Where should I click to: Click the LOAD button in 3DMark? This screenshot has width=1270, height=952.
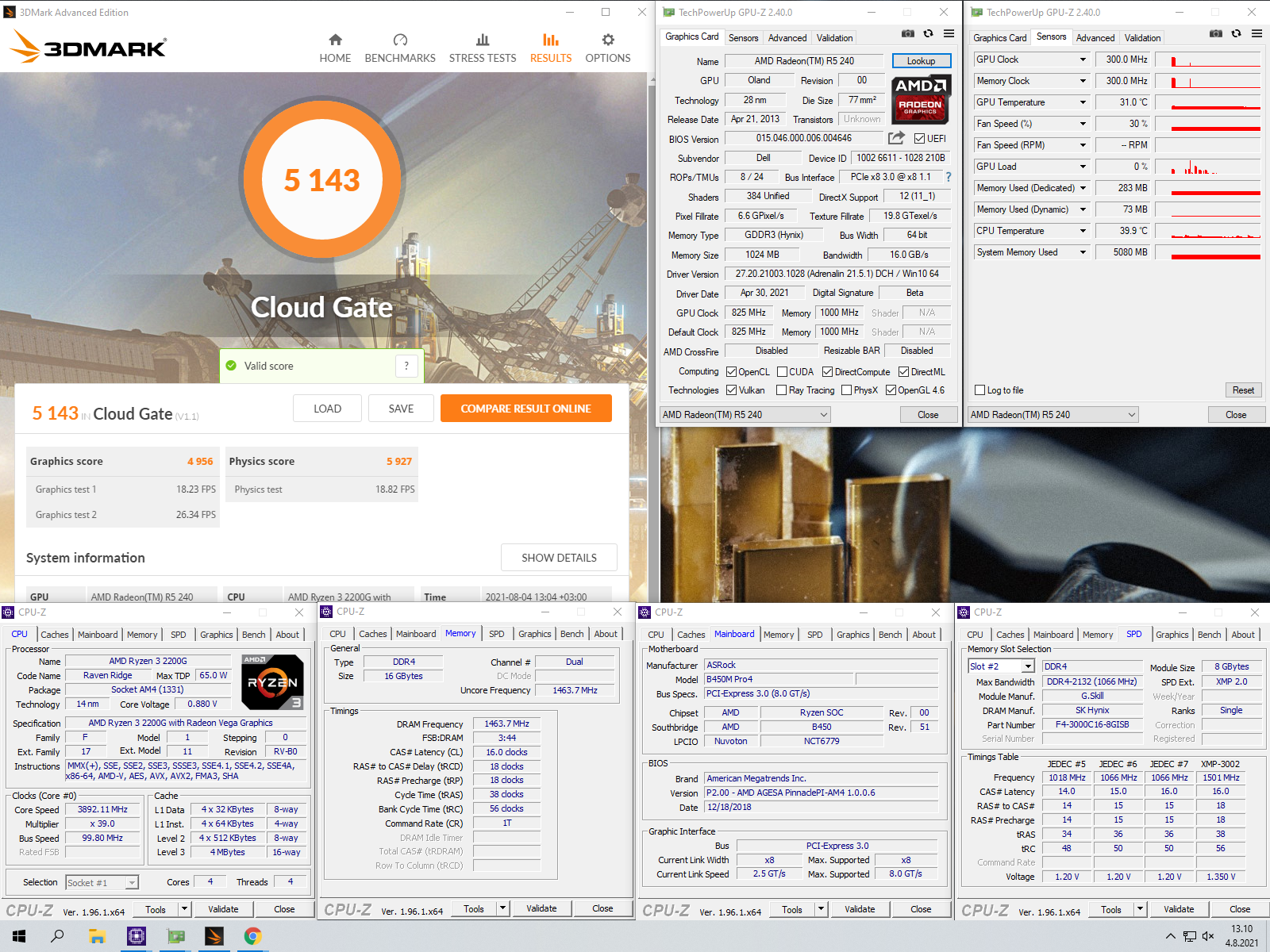click(x=327, y=409)
